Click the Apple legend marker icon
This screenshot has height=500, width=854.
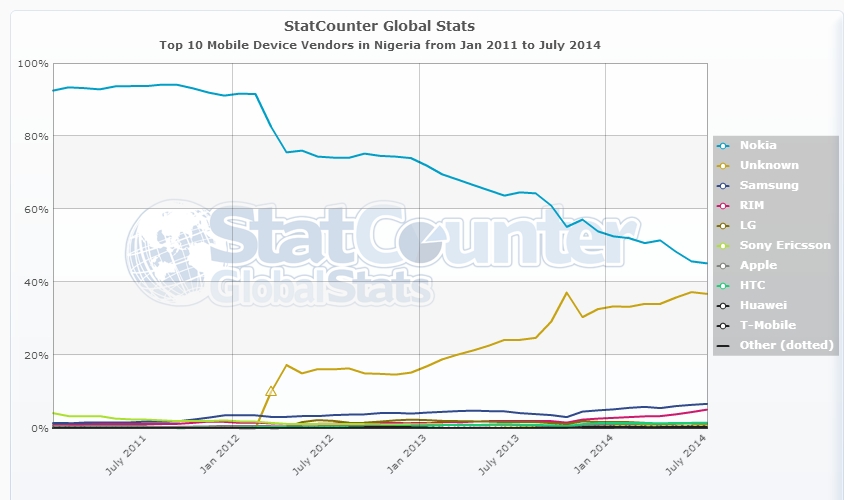(724, 265)
